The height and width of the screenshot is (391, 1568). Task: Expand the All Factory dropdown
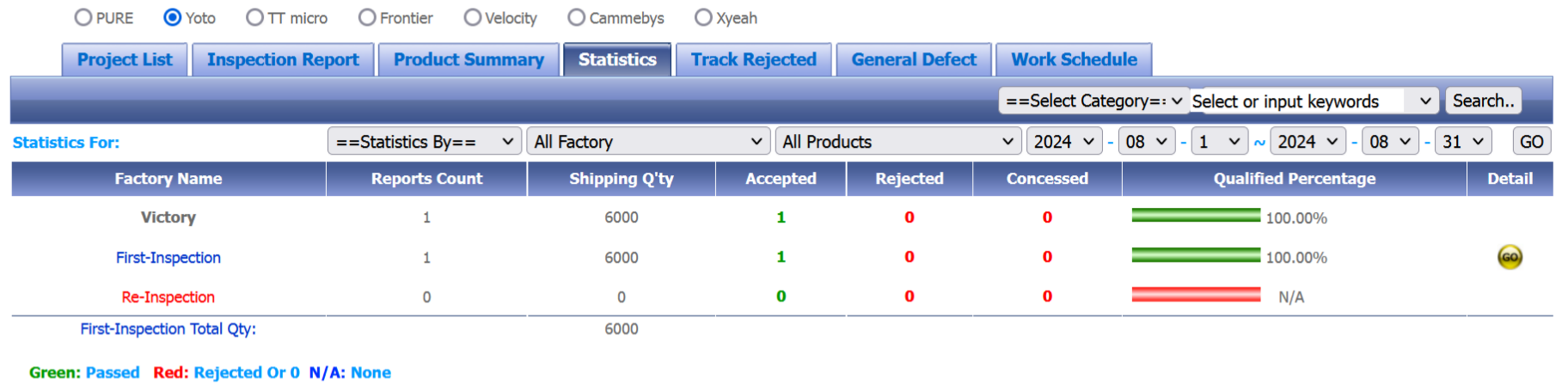click(648, 142)
